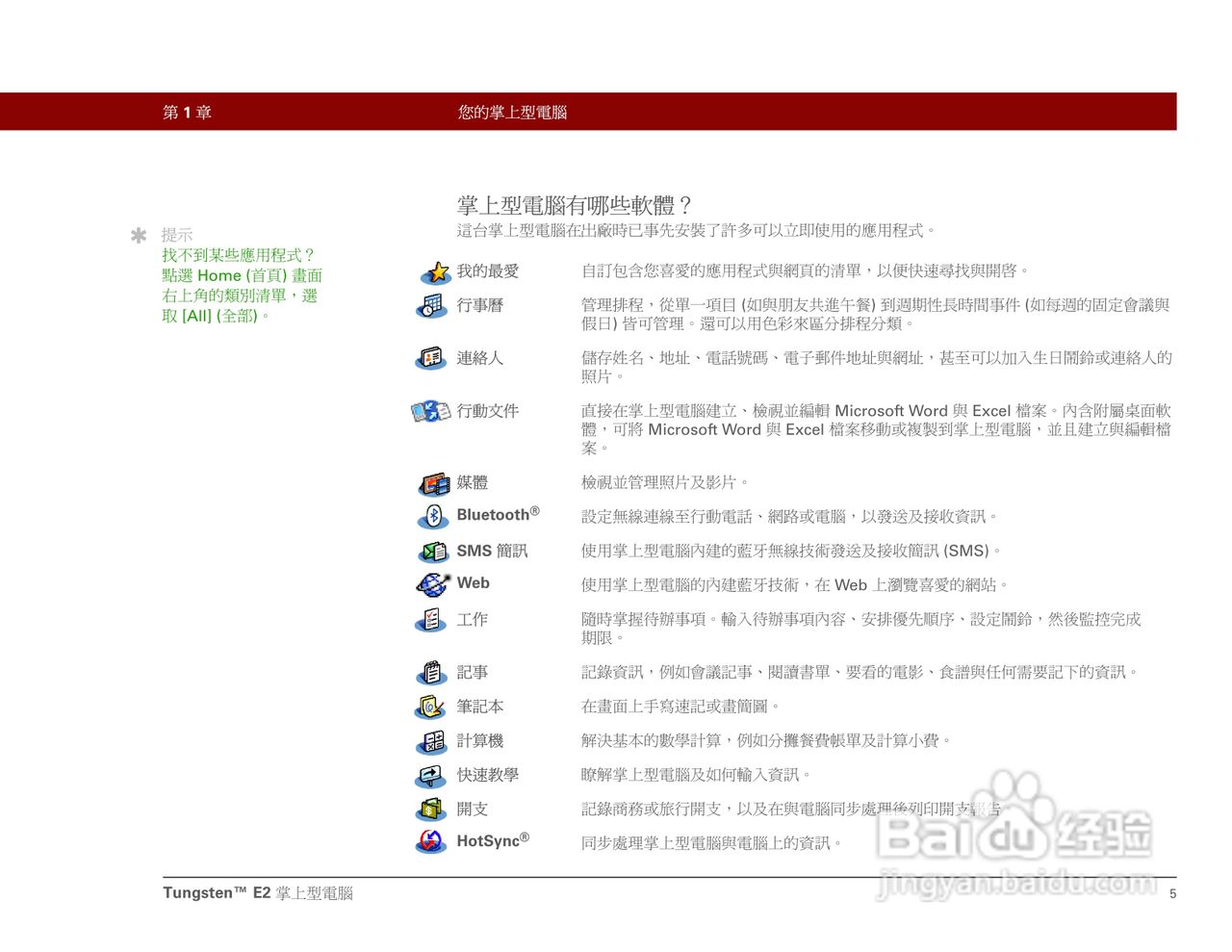This screenshot has width=1232, height=952.
Task: Click the 行事曆 calendar icon
Action: pyautogui.click(x=431, y=306)
